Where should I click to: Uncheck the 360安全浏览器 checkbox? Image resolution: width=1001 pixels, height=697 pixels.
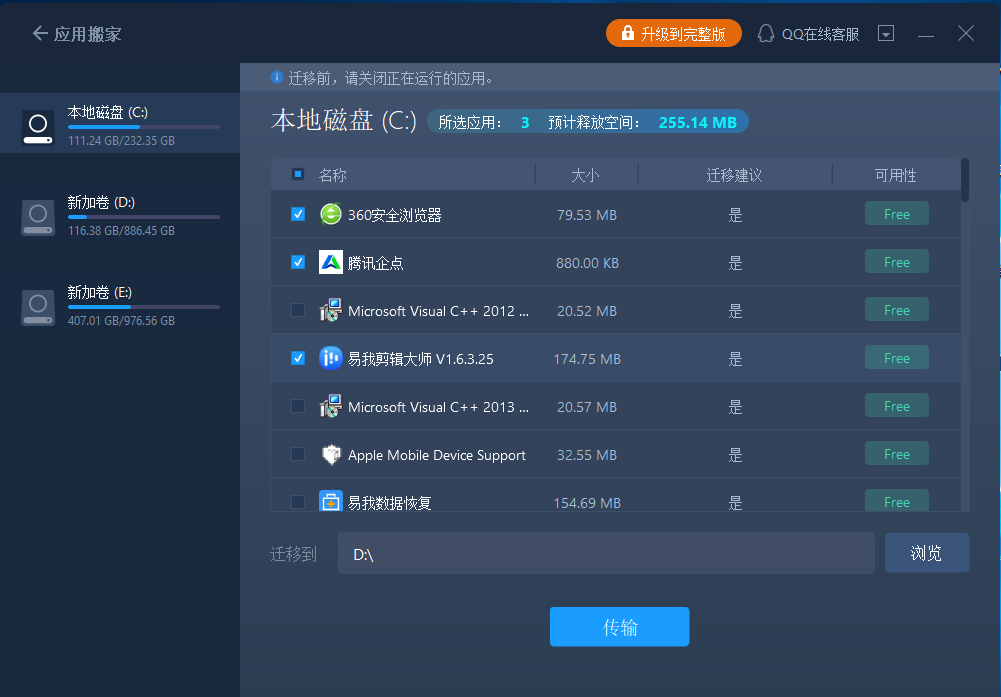click(297, 214)
